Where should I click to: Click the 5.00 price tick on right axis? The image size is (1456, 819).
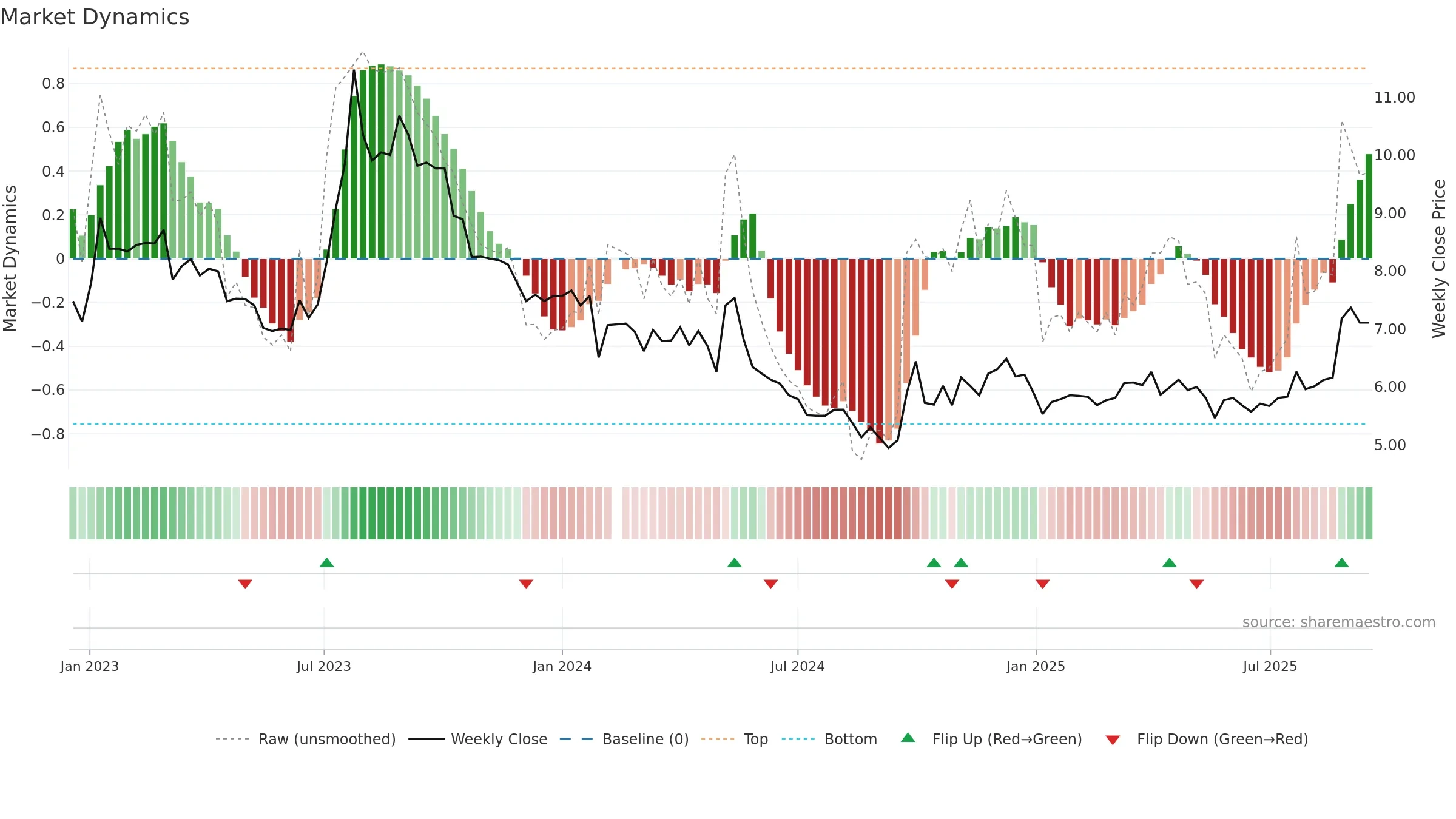pos(1390,445)
